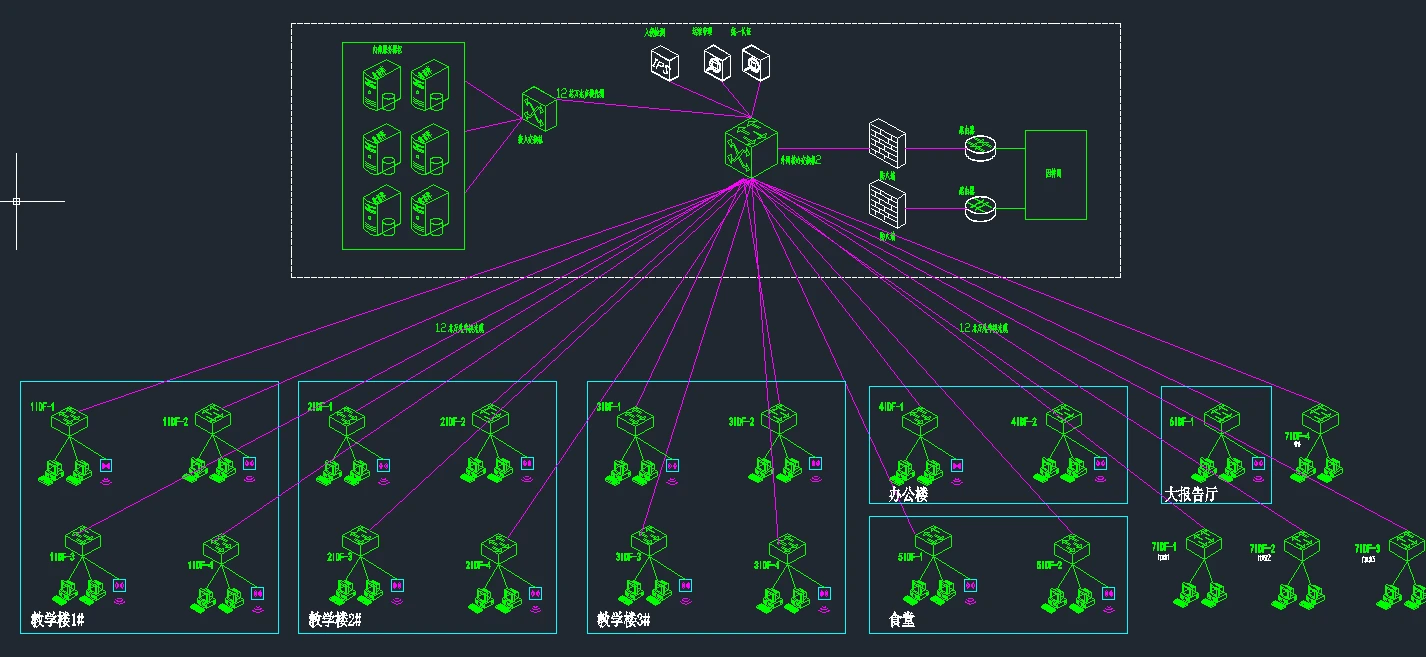Viewport: 1426px width, 657px height.
Task: Select the access switch beside server farm
Action: (x=538, y=108)
